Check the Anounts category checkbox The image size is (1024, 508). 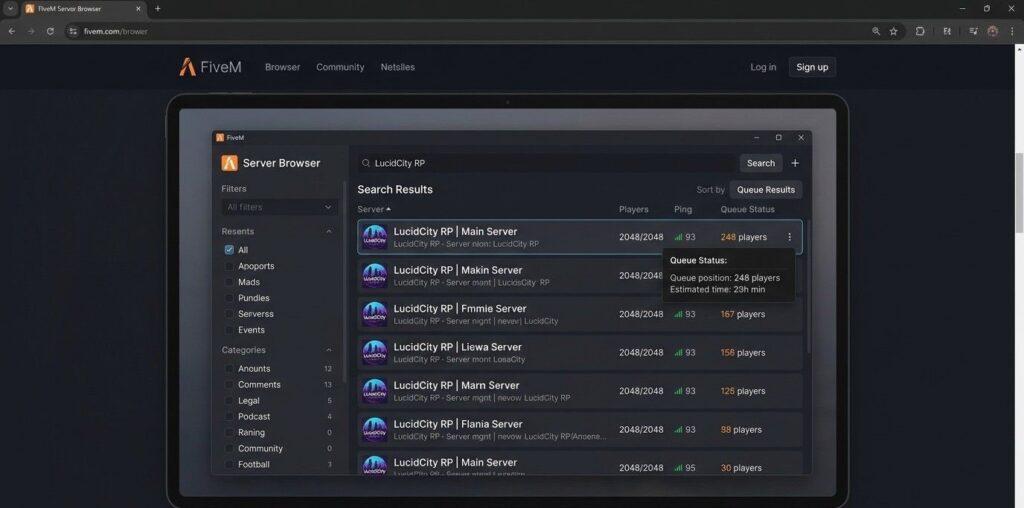[229, 368]
